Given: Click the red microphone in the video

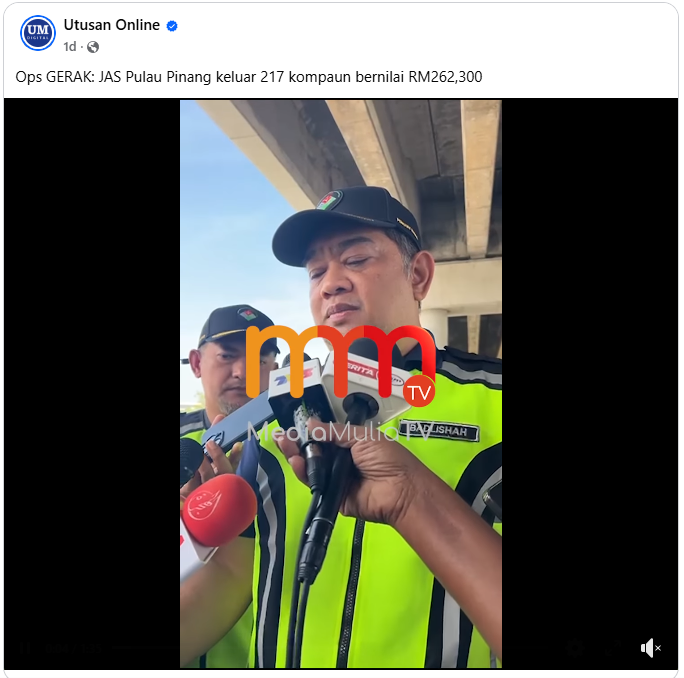Looking at the screenshot, I should [219, 510].
